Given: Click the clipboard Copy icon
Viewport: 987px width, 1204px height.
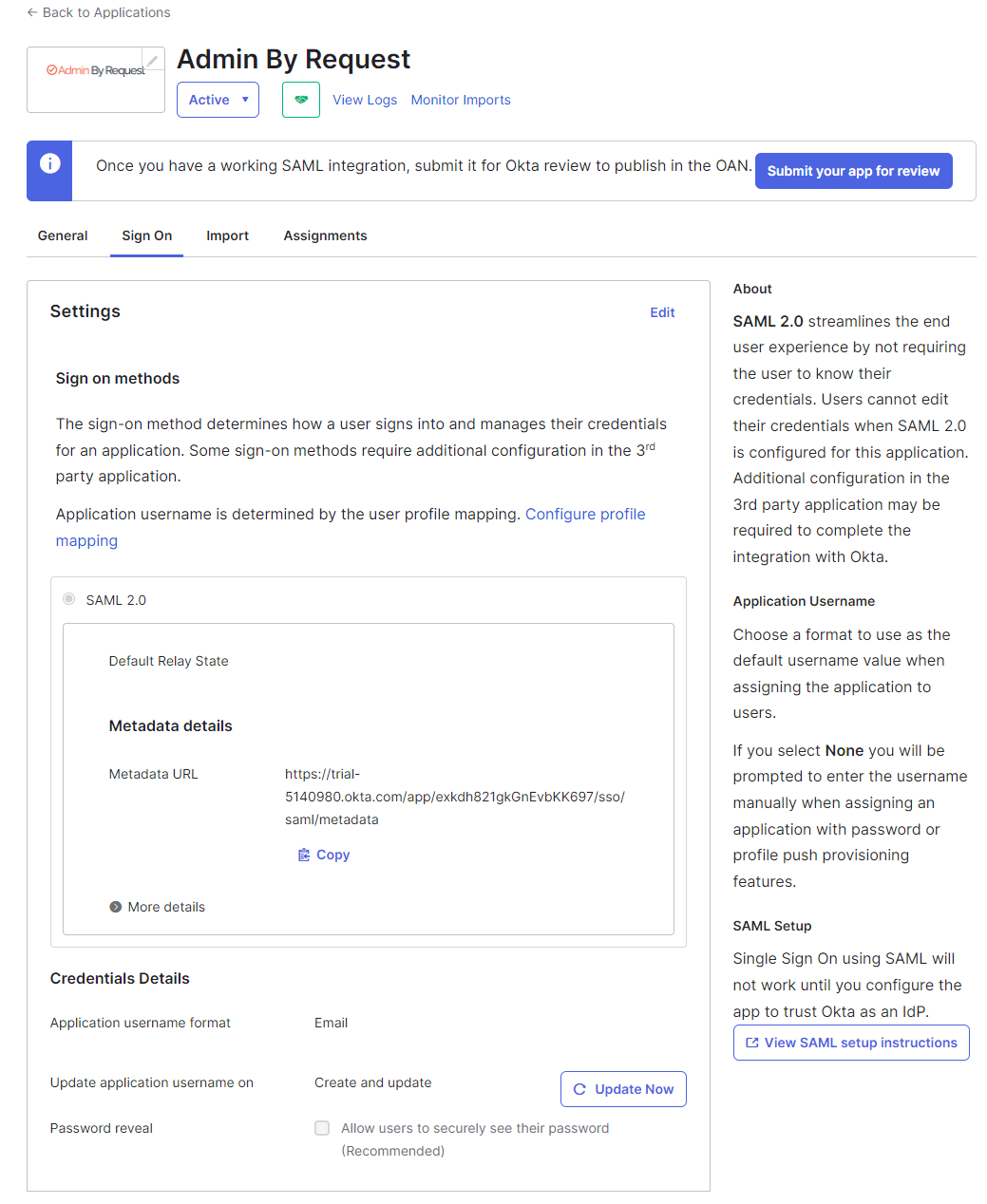Looking at the screenshot, I should pyautogui.click(x=304, y=855).
